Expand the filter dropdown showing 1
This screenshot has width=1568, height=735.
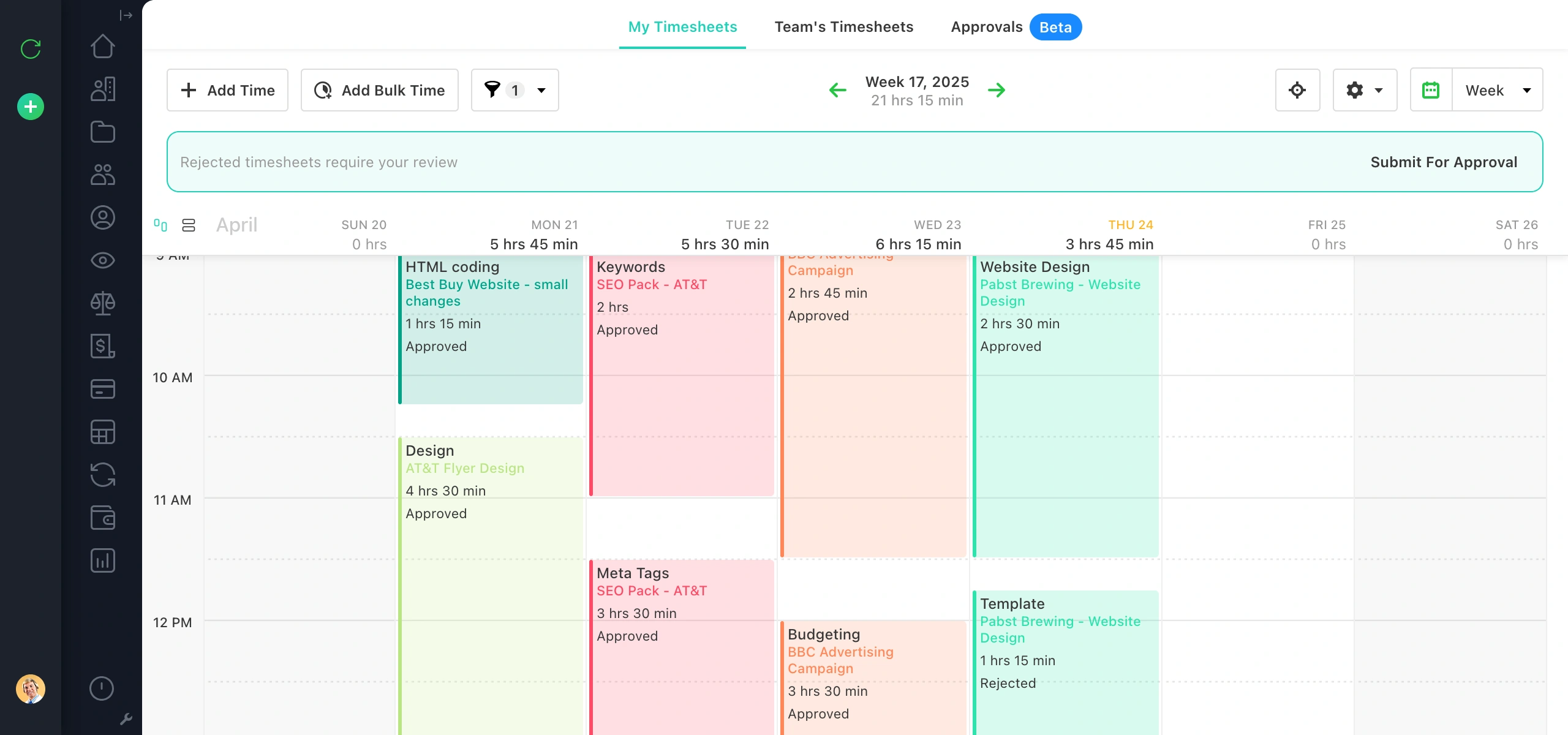(514, 90)
